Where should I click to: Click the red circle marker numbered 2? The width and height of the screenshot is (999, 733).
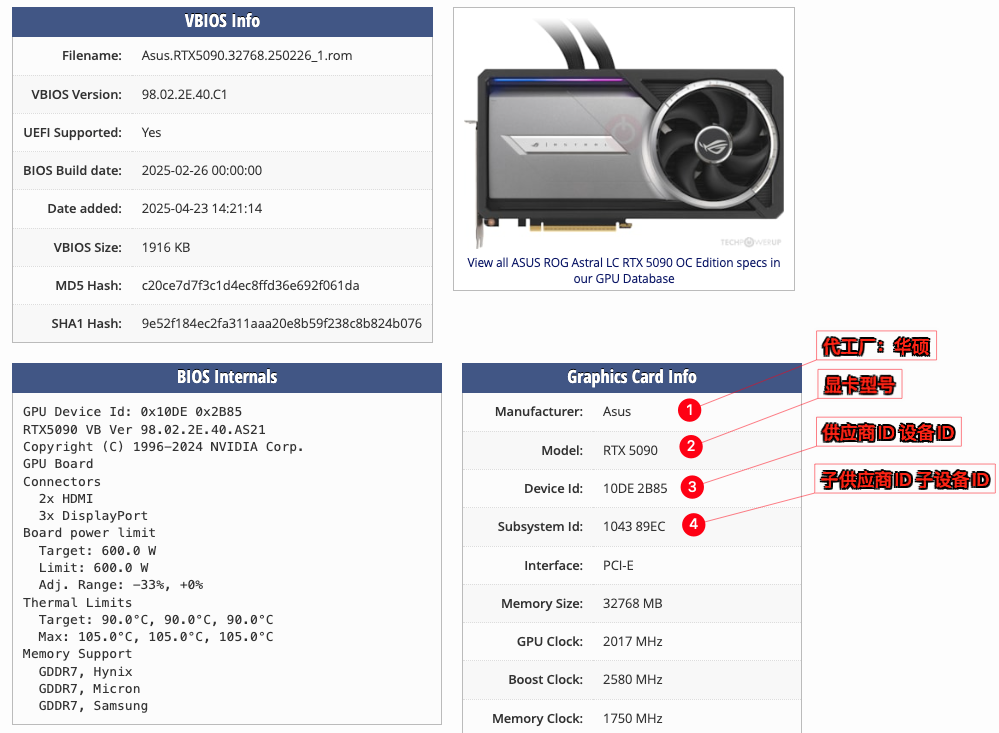point(690,447)
